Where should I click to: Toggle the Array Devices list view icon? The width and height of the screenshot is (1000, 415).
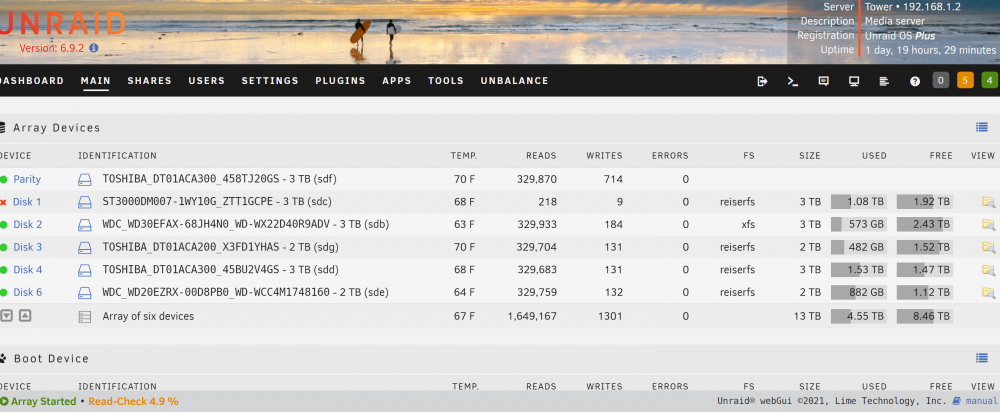click(982, 127)
